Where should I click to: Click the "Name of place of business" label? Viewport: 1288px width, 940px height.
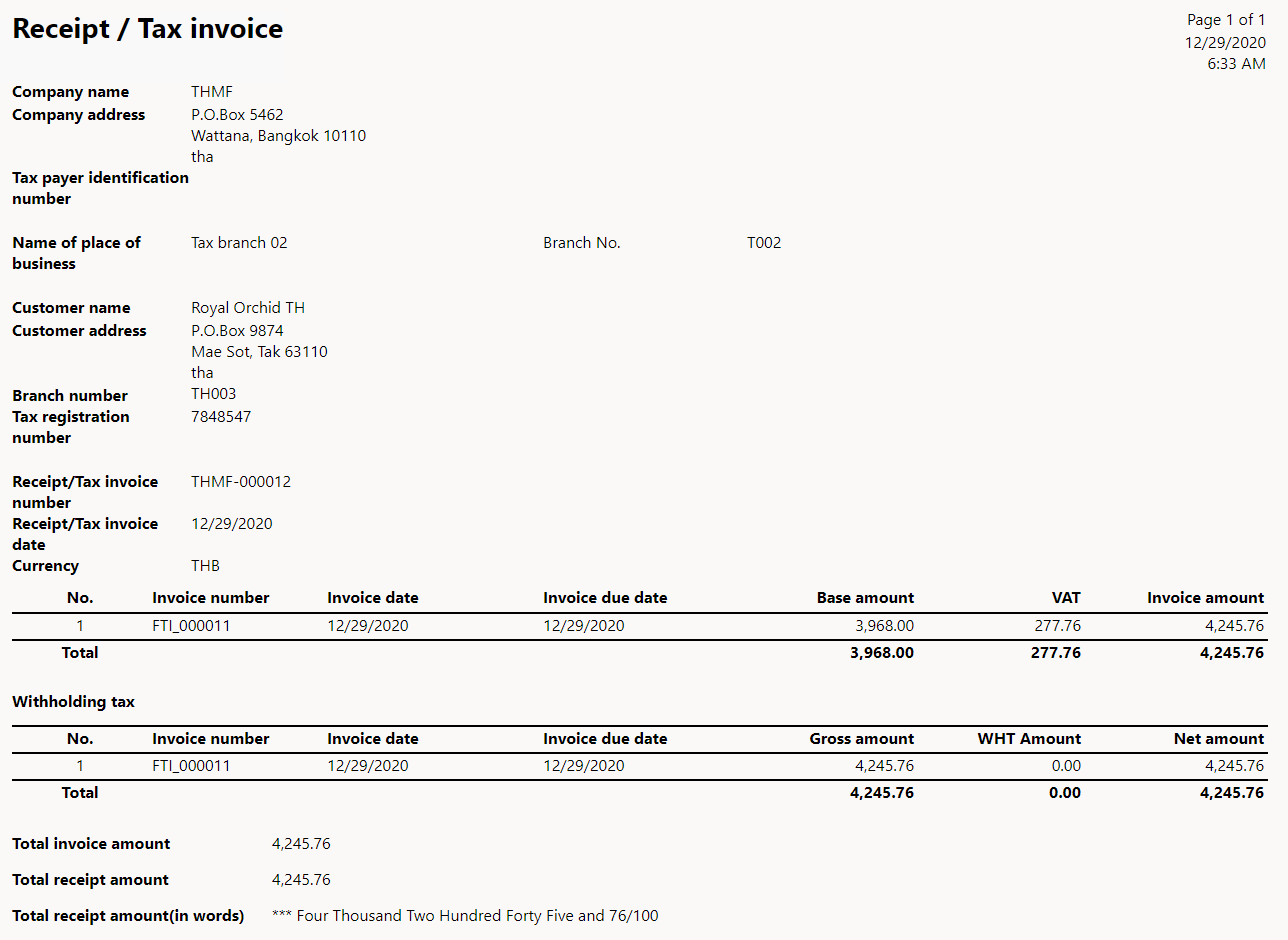pos(76,253)
